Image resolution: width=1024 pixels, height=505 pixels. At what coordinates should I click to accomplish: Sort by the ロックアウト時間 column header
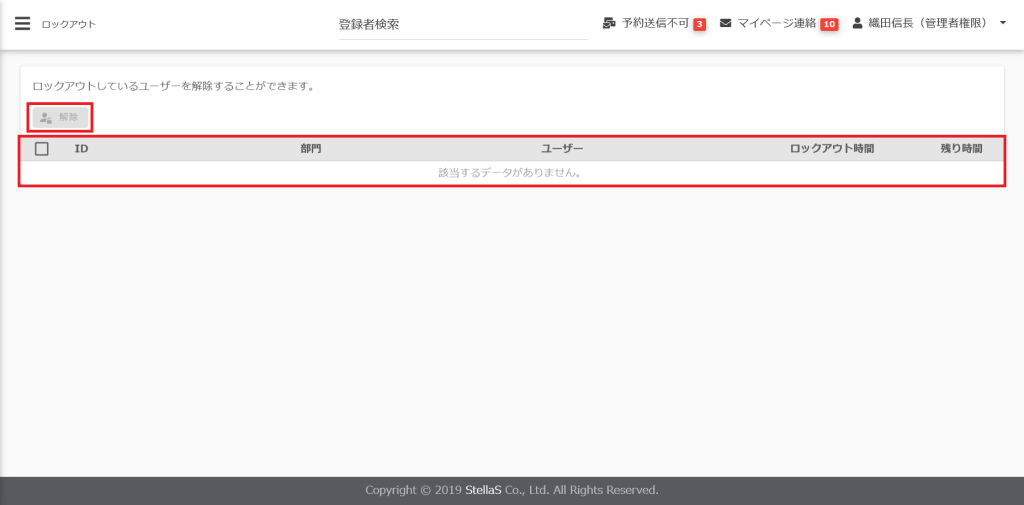point(832,149)
